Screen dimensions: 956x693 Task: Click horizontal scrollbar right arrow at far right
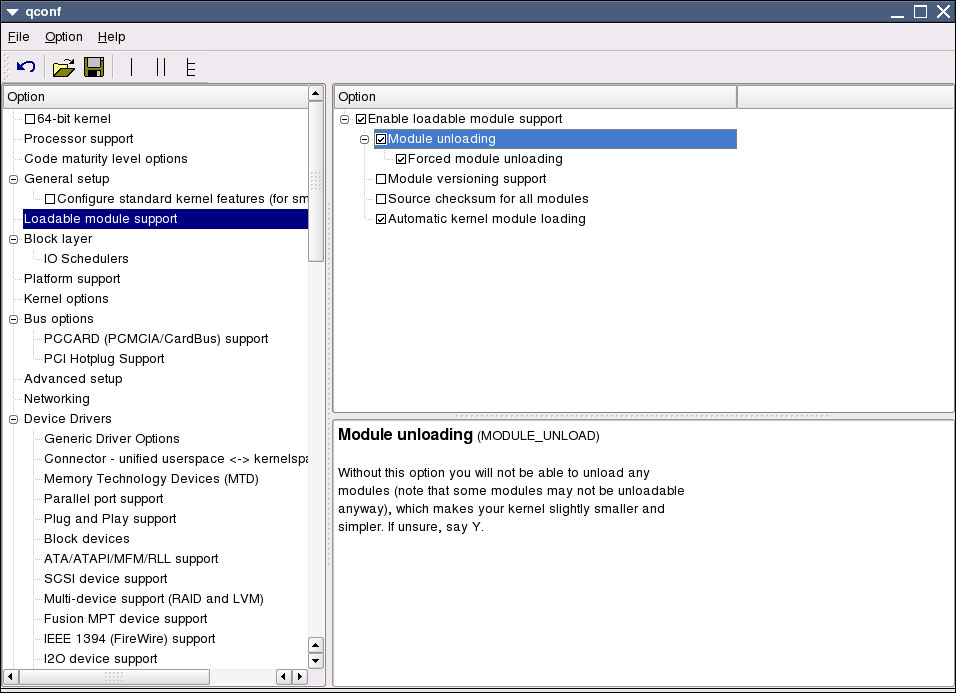pos(300,677)
